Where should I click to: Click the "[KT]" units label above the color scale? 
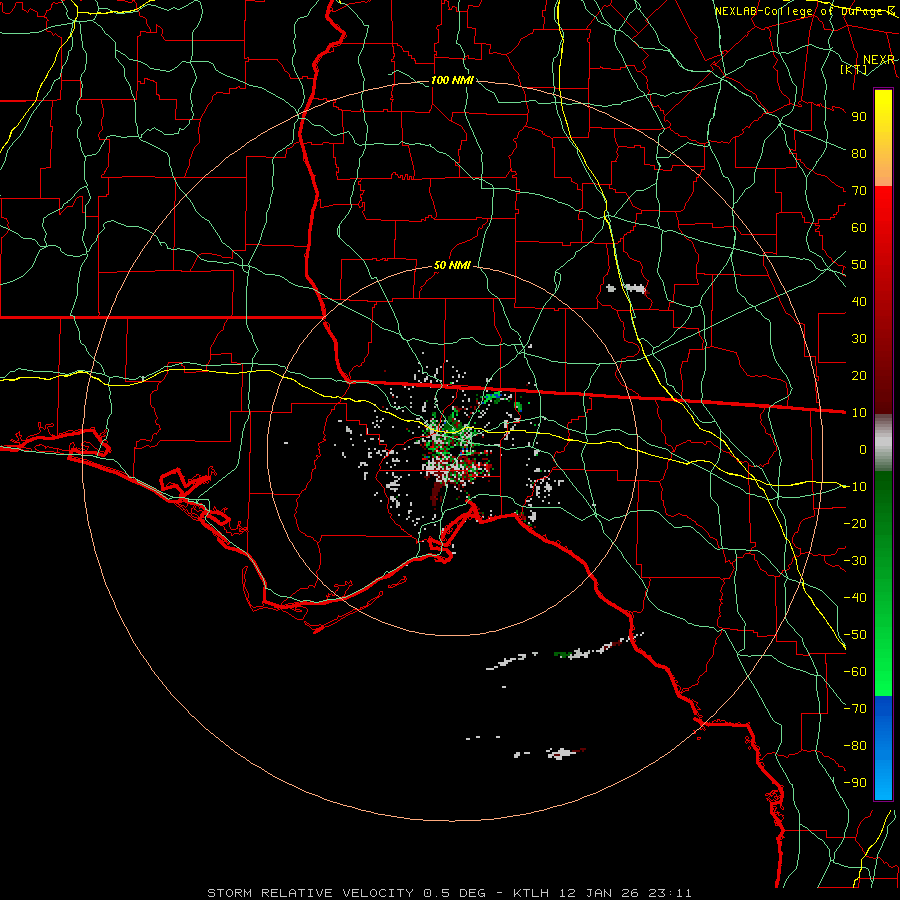pos(854,69)
